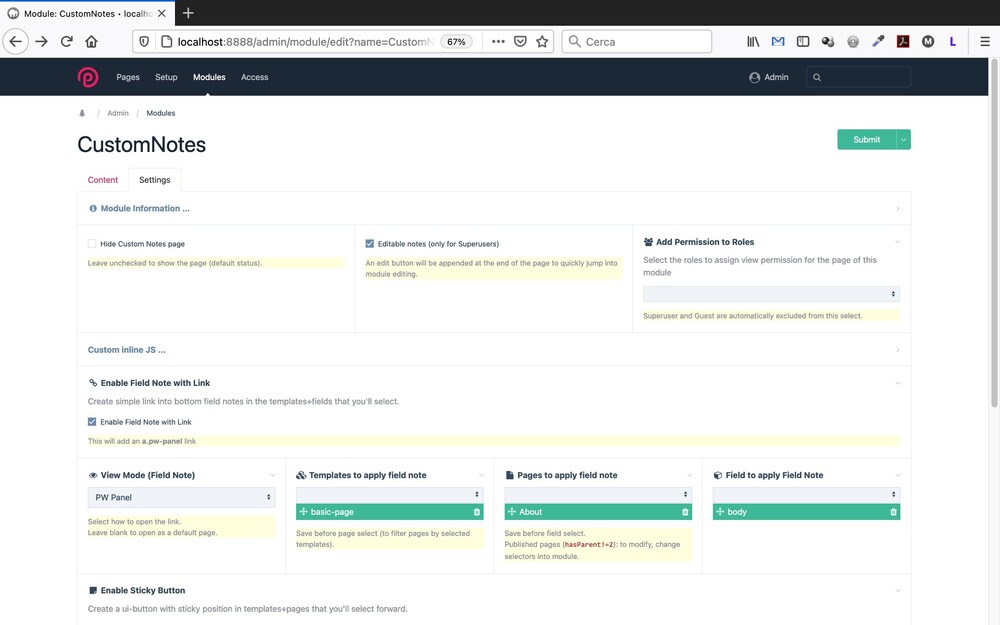
Task: Click trash icon on body field
Action: [x=893, y=512]
